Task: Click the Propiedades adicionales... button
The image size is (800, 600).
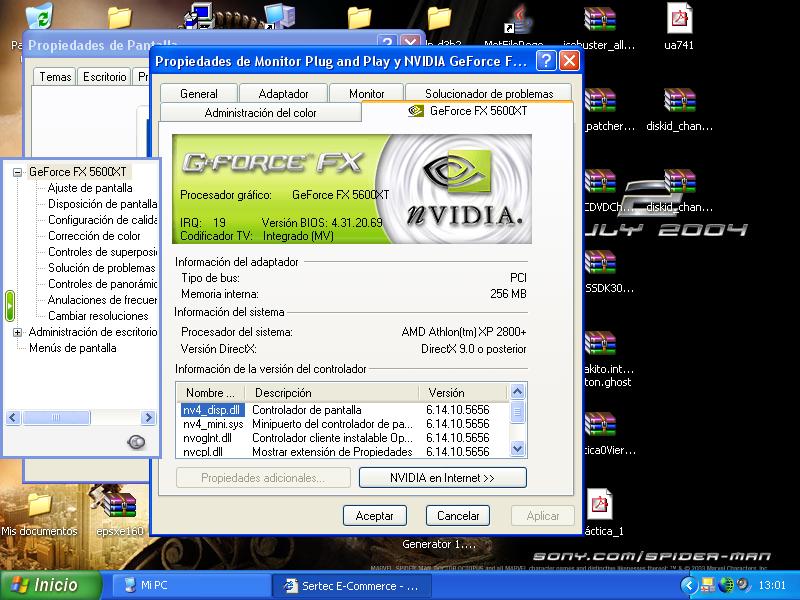Action: click(263, 478)
